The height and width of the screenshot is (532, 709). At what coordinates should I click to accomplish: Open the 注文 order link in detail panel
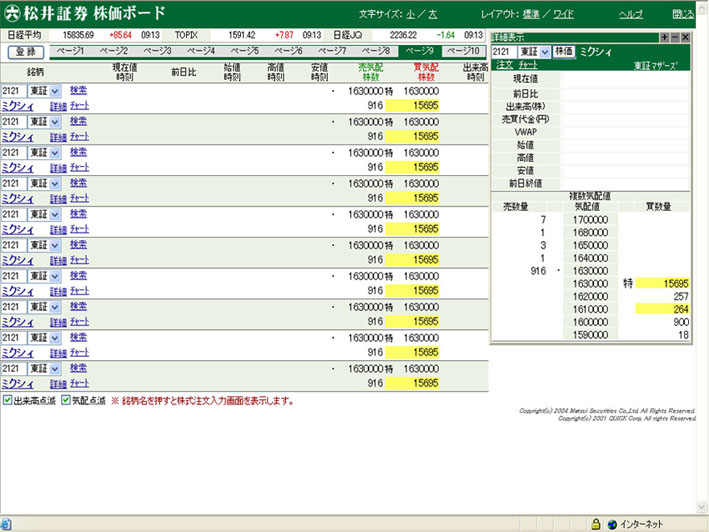(x=505, y=65)
